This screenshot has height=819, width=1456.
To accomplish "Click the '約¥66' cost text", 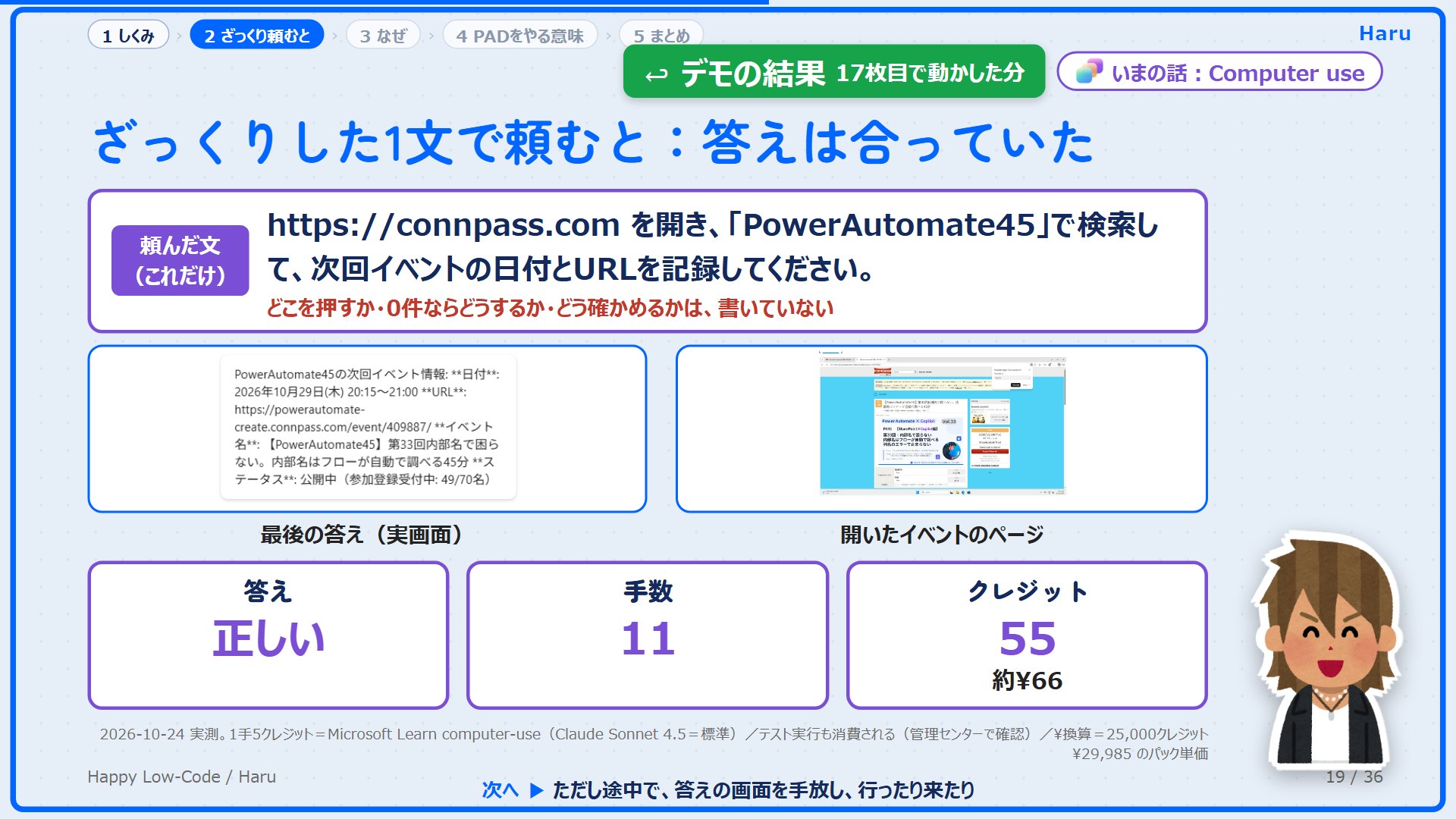I will point(1027,680).
